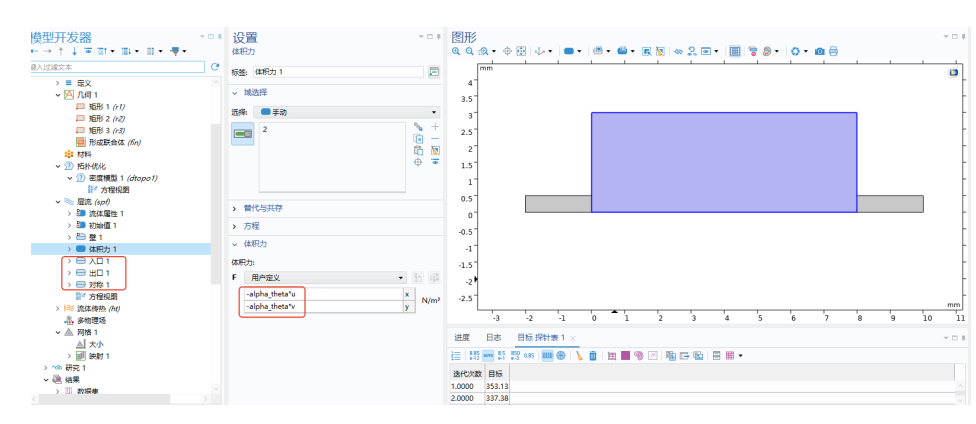
Task: Click the plus add-to-selection icon
Action: pyautogui.click(x=435, y=126)
